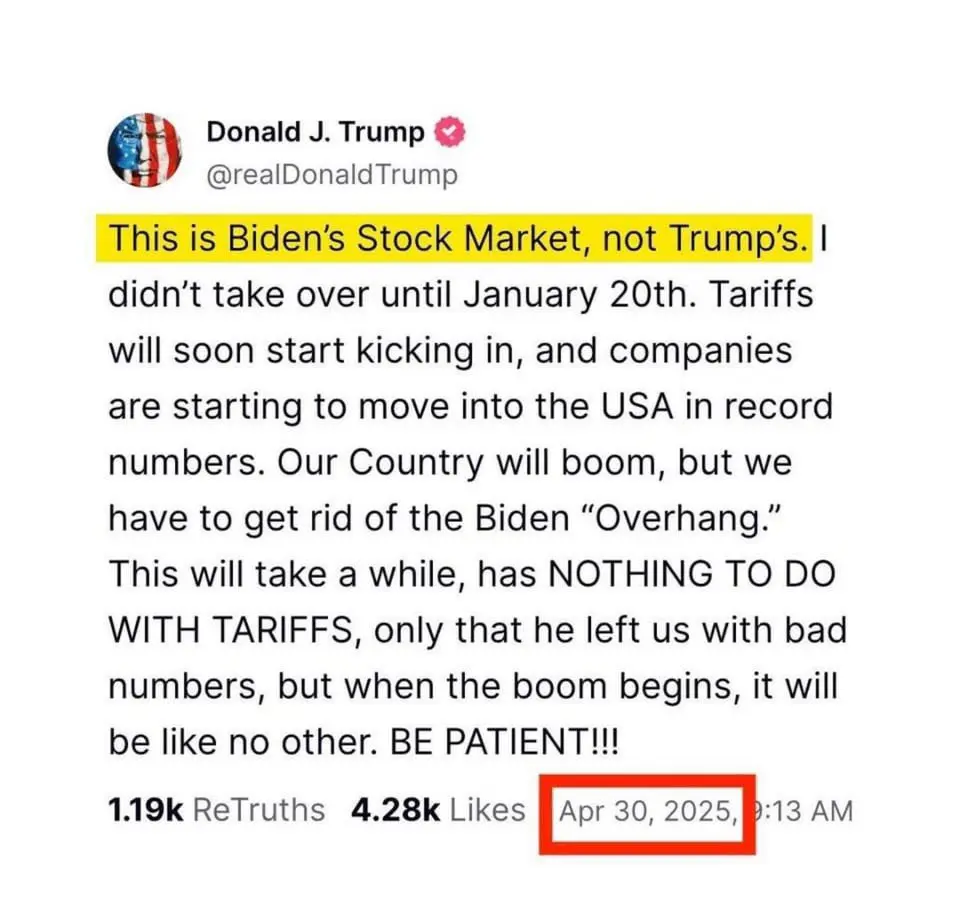Click the red verified checkmark badge
Screen dimensions: 960x919
tap(450, 132)
